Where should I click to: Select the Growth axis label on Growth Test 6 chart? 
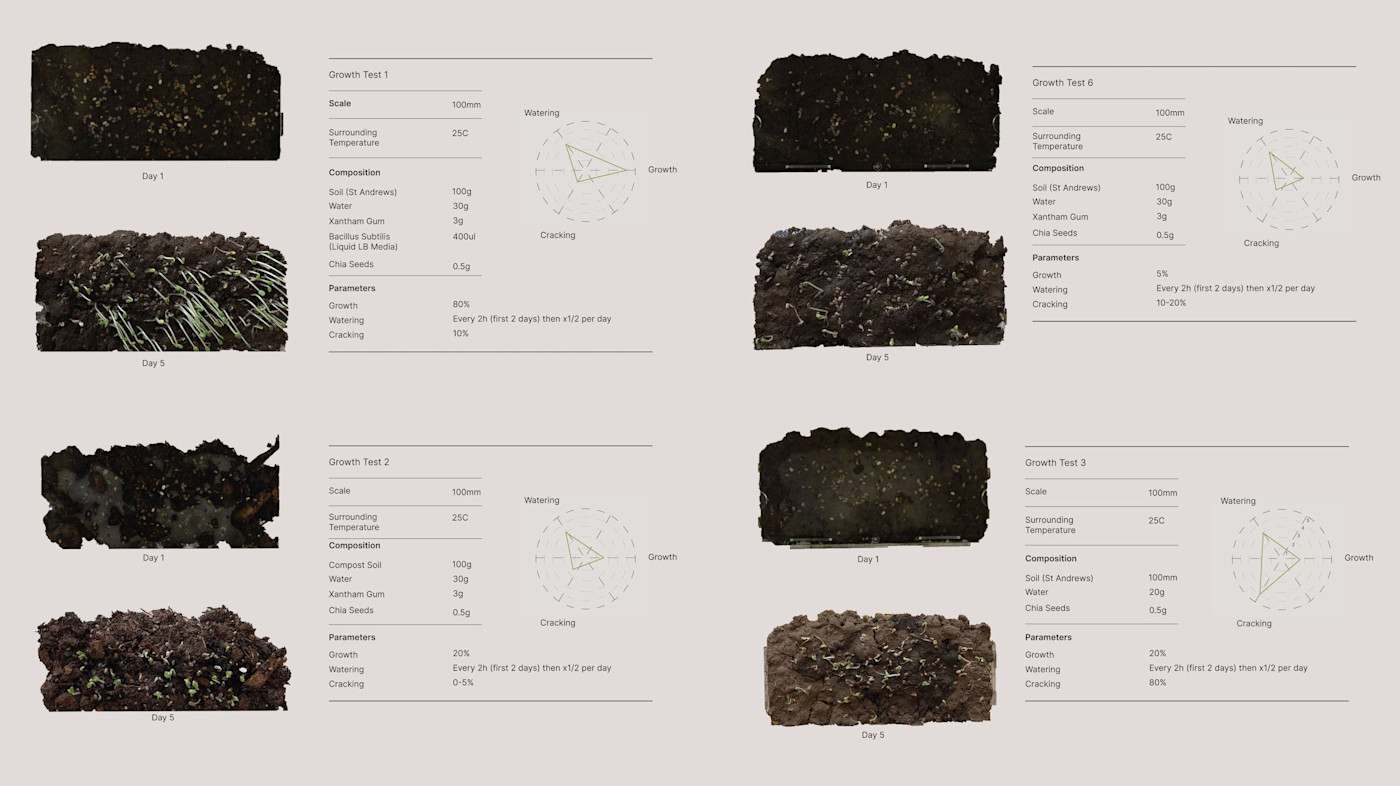[1366, 177]
